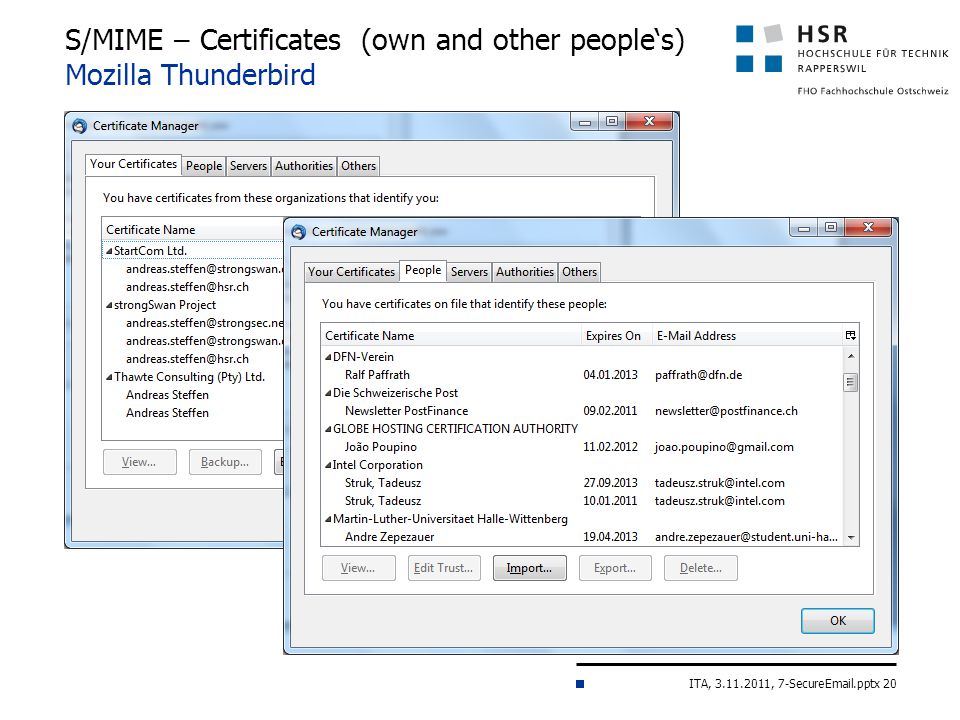
Task: Click the Edit Trust... button
Action: 444,568
